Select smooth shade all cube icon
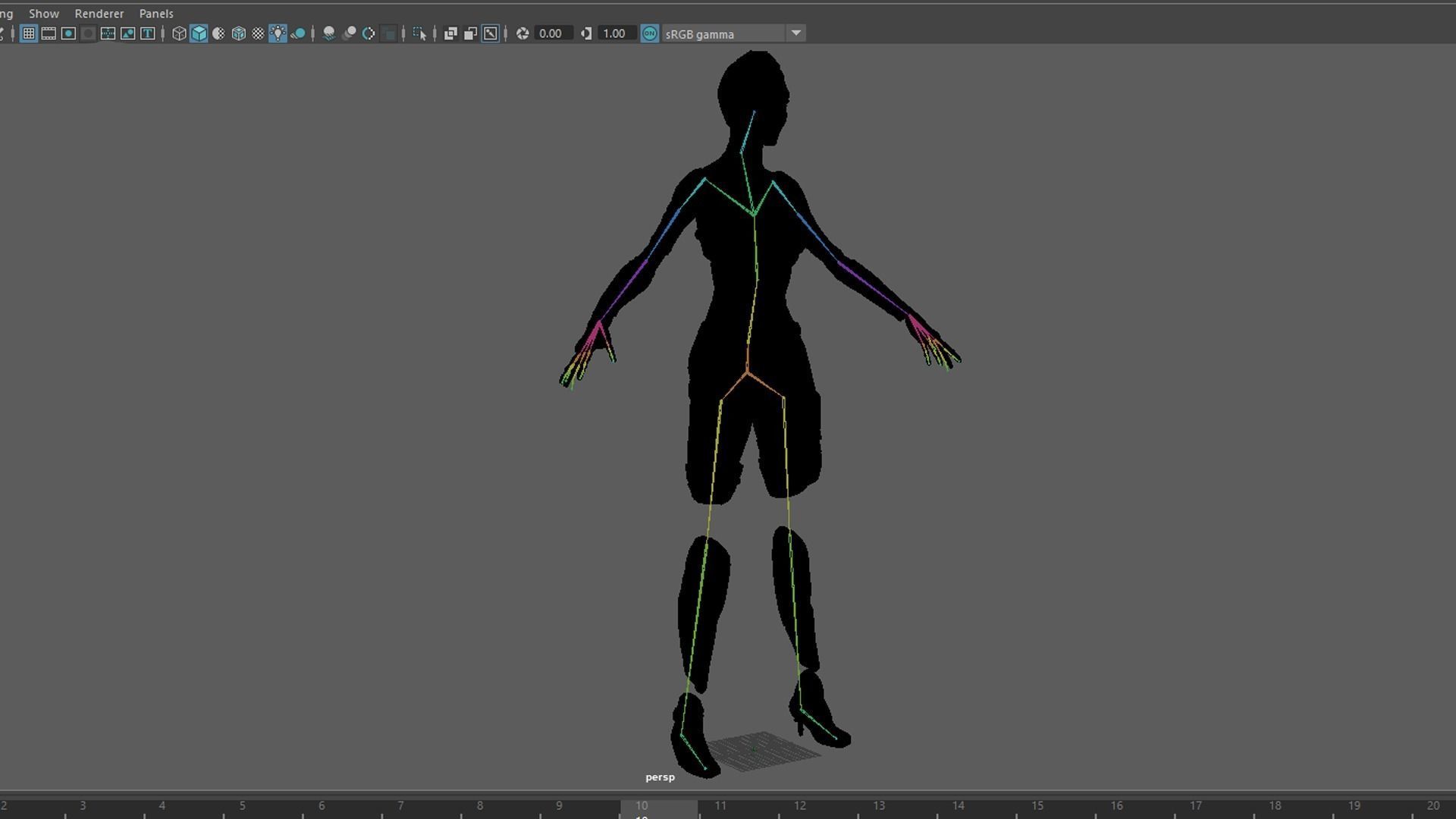Screen dimensions: 1456x819 coord(199,33)
